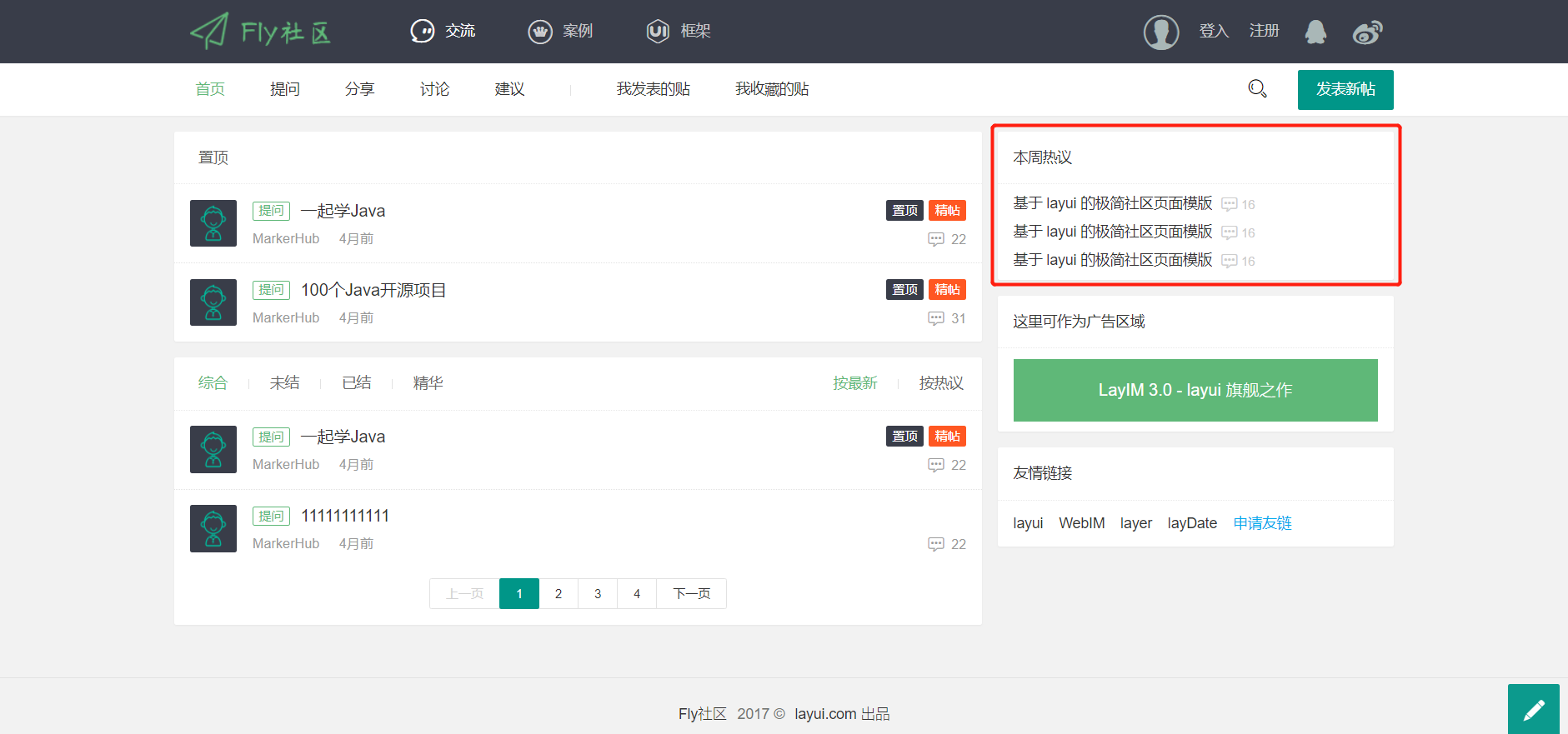Open 我收藏的贴 page

click(x=772, y=89)
